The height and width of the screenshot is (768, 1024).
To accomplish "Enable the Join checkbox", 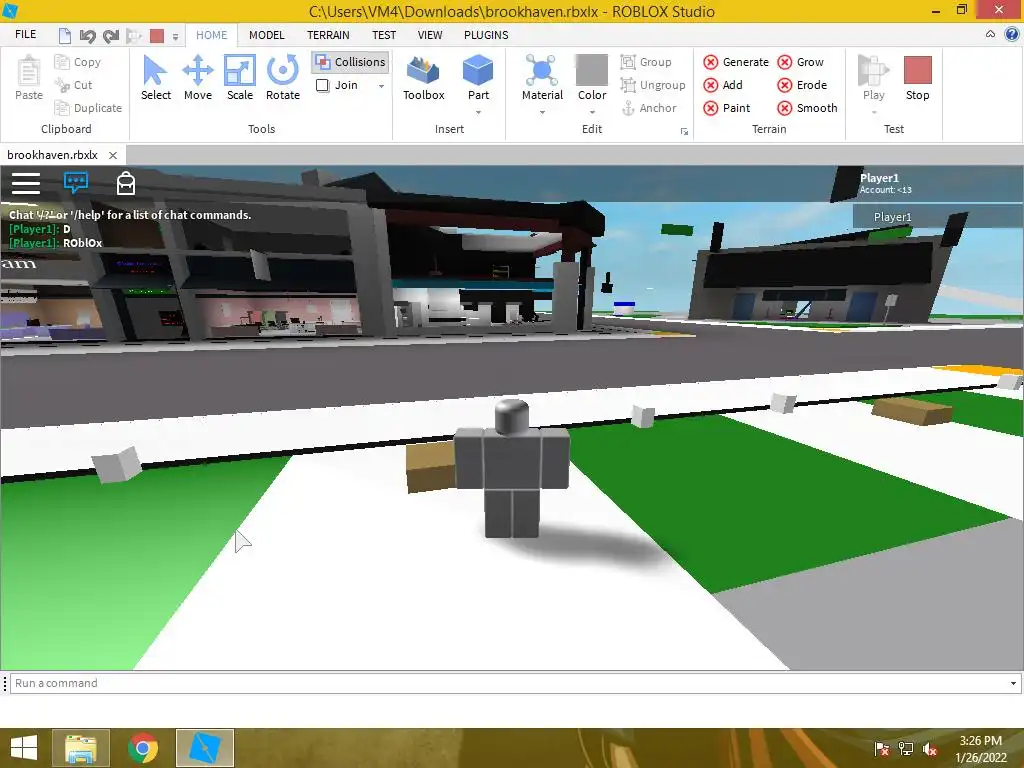I will [323, 85].
